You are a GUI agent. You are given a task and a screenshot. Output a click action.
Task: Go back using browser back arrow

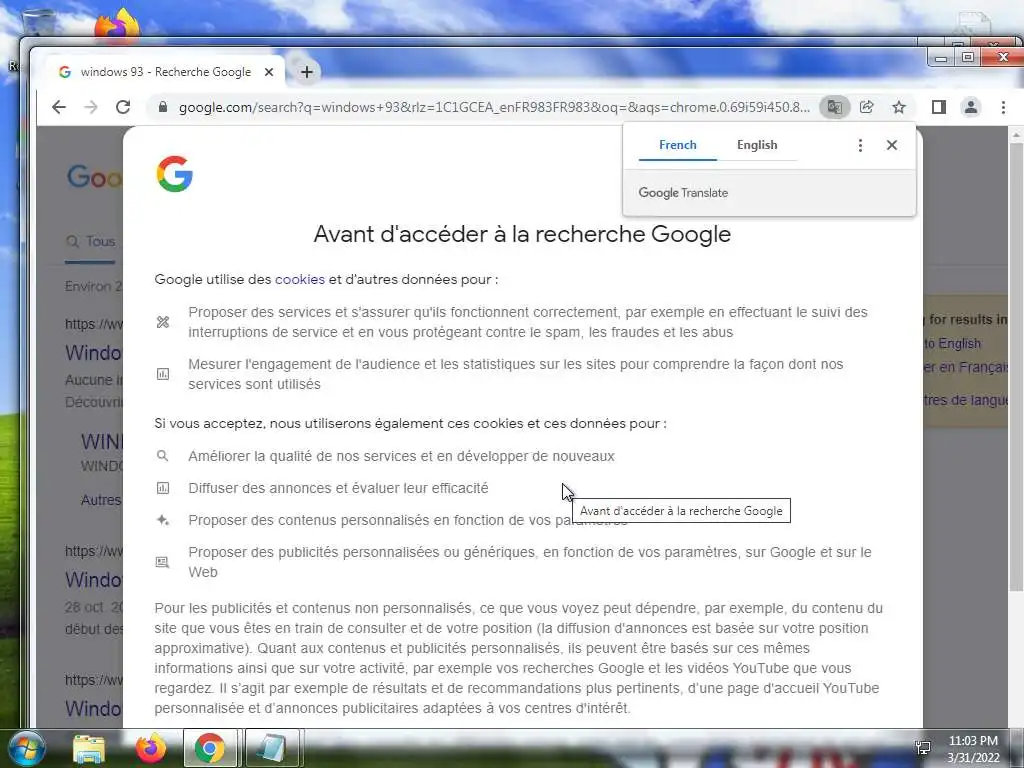[59, 107]
